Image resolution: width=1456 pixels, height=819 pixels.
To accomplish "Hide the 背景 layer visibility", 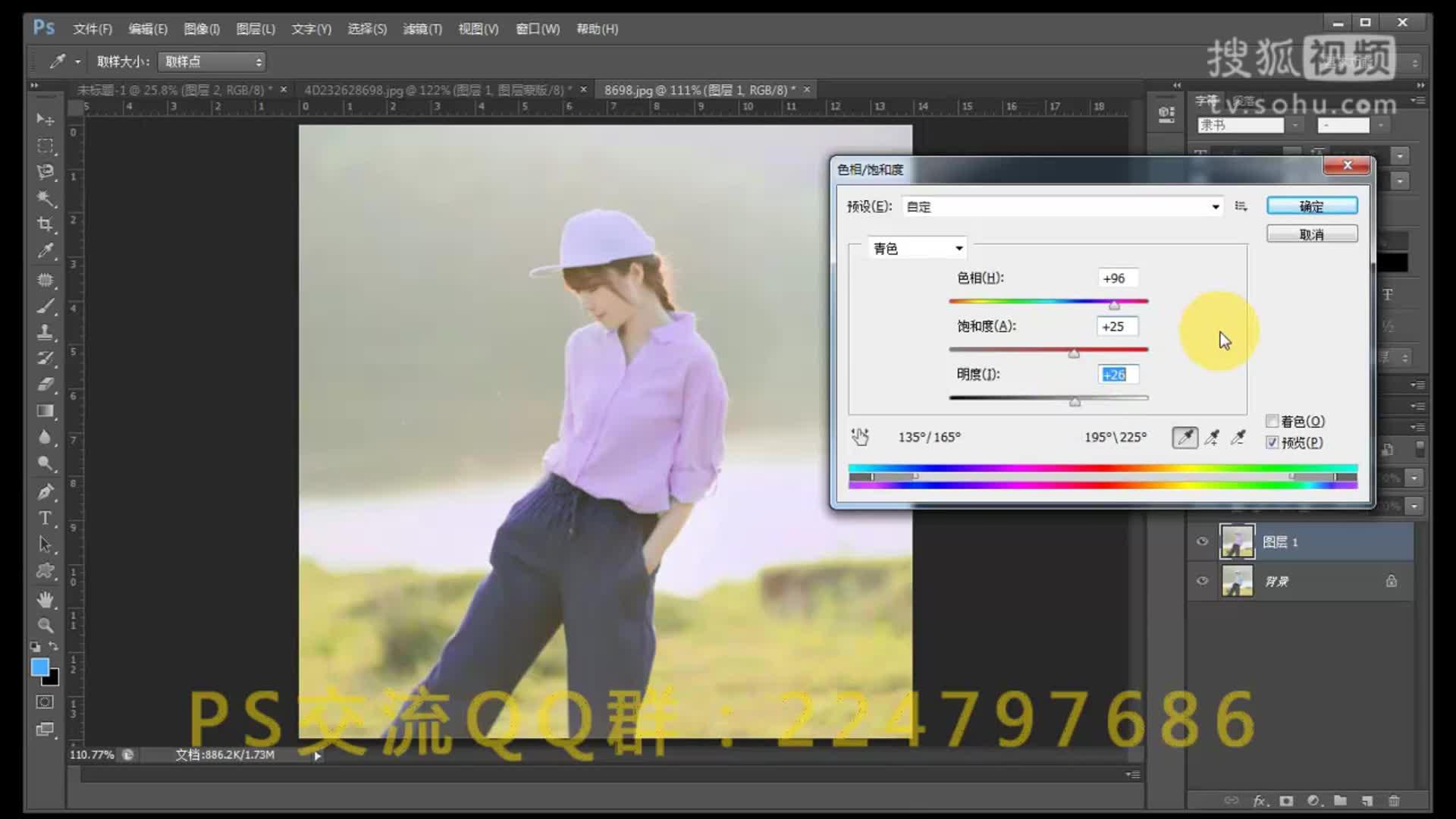I will point(1202,581).
